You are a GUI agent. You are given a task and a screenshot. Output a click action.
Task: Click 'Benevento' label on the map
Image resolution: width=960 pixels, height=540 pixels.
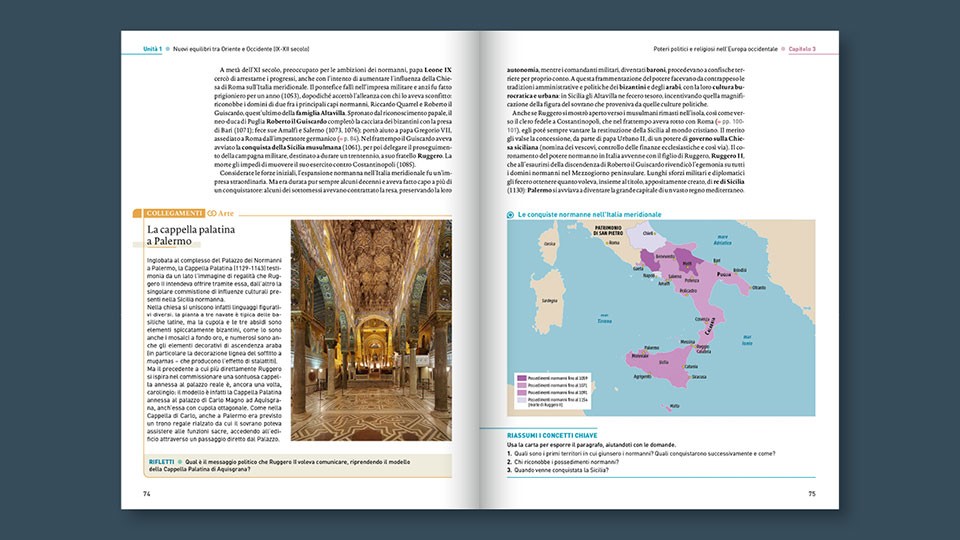point(665,256)
